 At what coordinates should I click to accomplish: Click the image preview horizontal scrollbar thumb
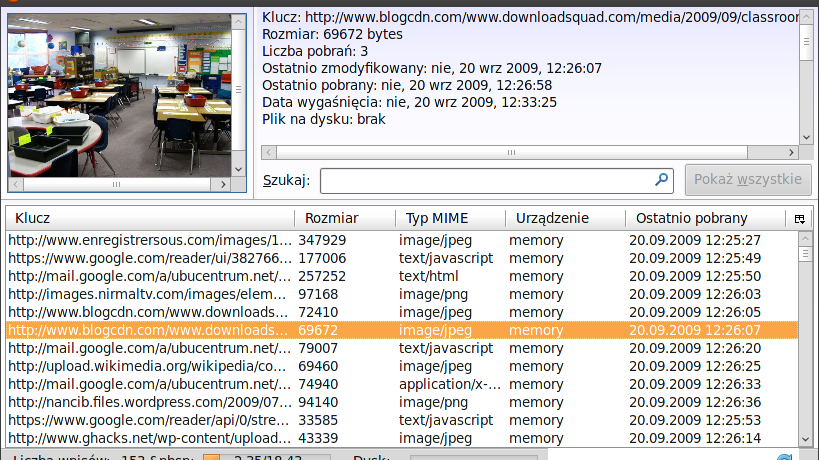pyautogui.click(x=117, y=184)
